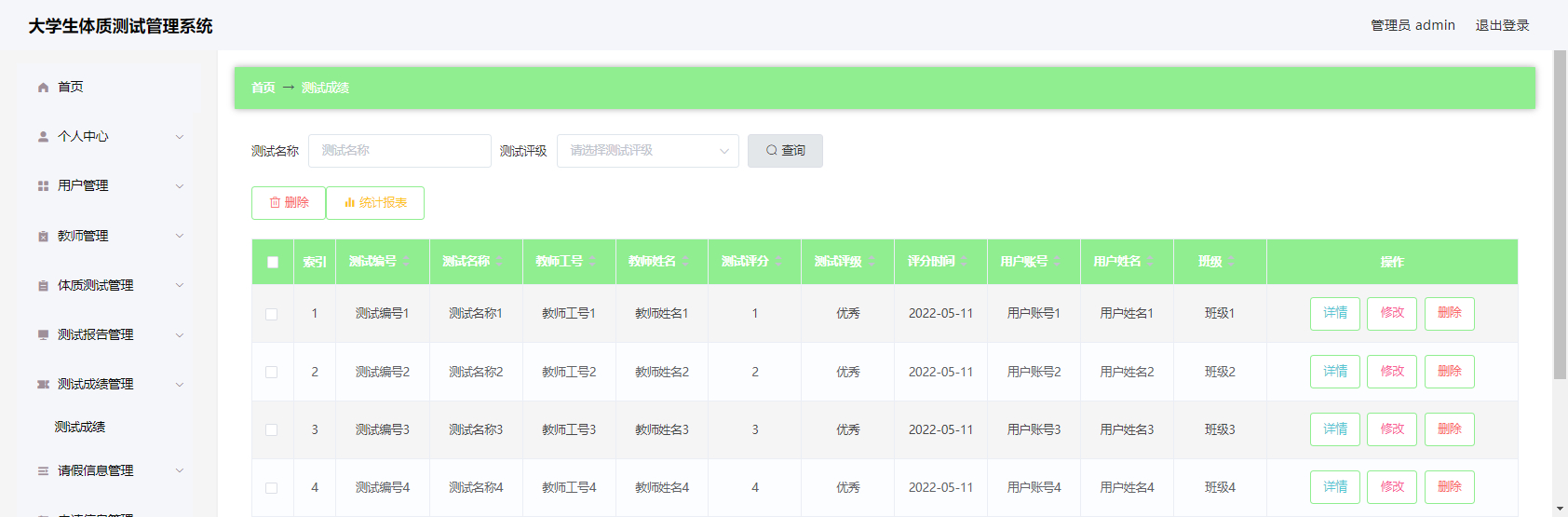The height and width of the screenshot is (517, 1568).
Task: Check the checkbox for row 测试编号1
Action: pyautogui.click(x=271, y=314)
